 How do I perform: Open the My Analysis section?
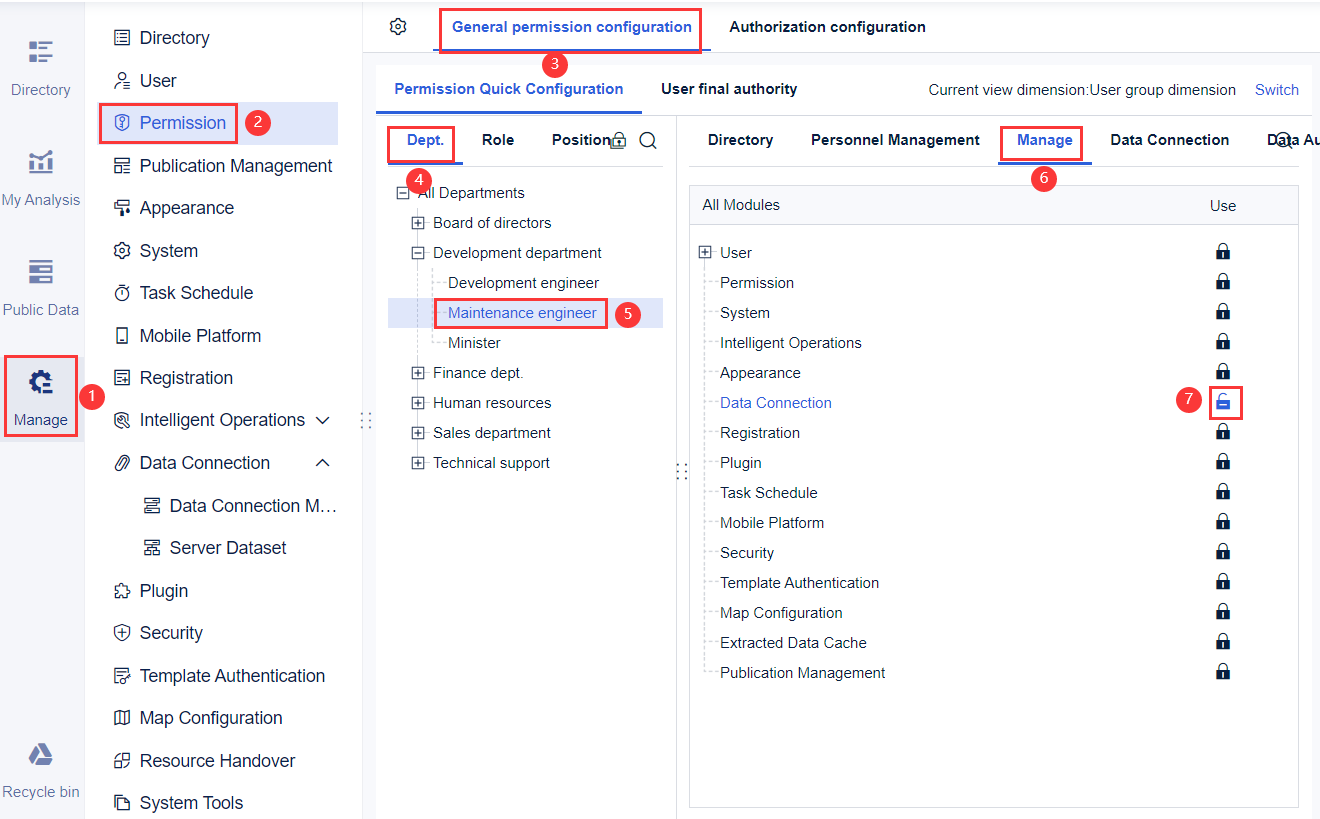click(40, 178)
